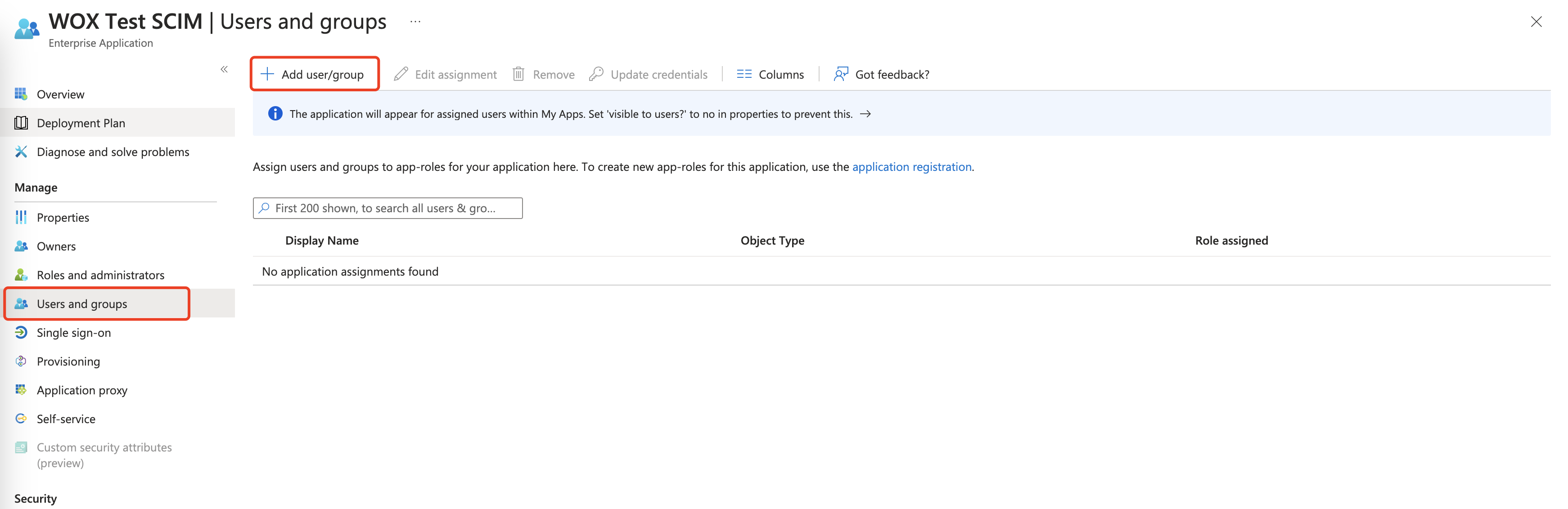
Task: Click the Roles and administrators icon
Action: click(21, 274)
